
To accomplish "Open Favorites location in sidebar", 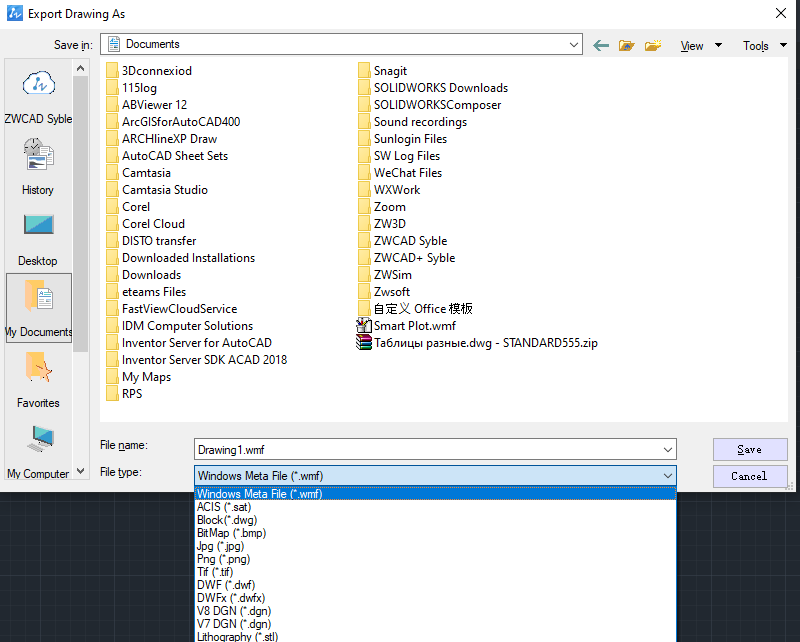I will (39, 380).
